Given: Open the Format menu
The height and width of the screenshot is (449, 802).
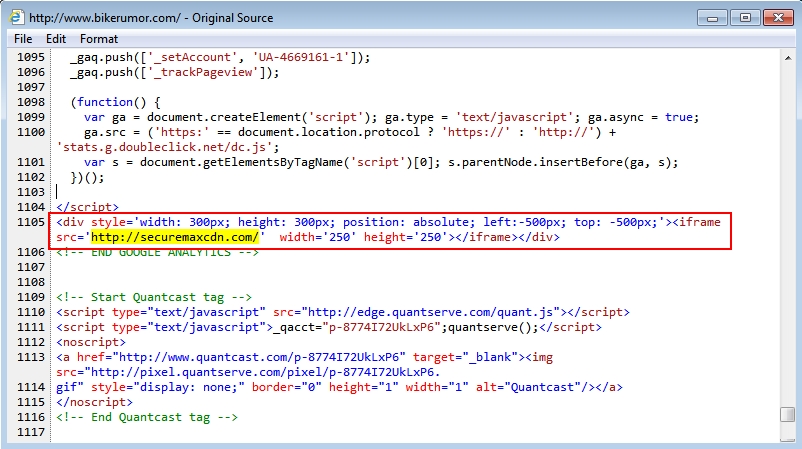Looking at the screenshot, I should coord(99,39).
